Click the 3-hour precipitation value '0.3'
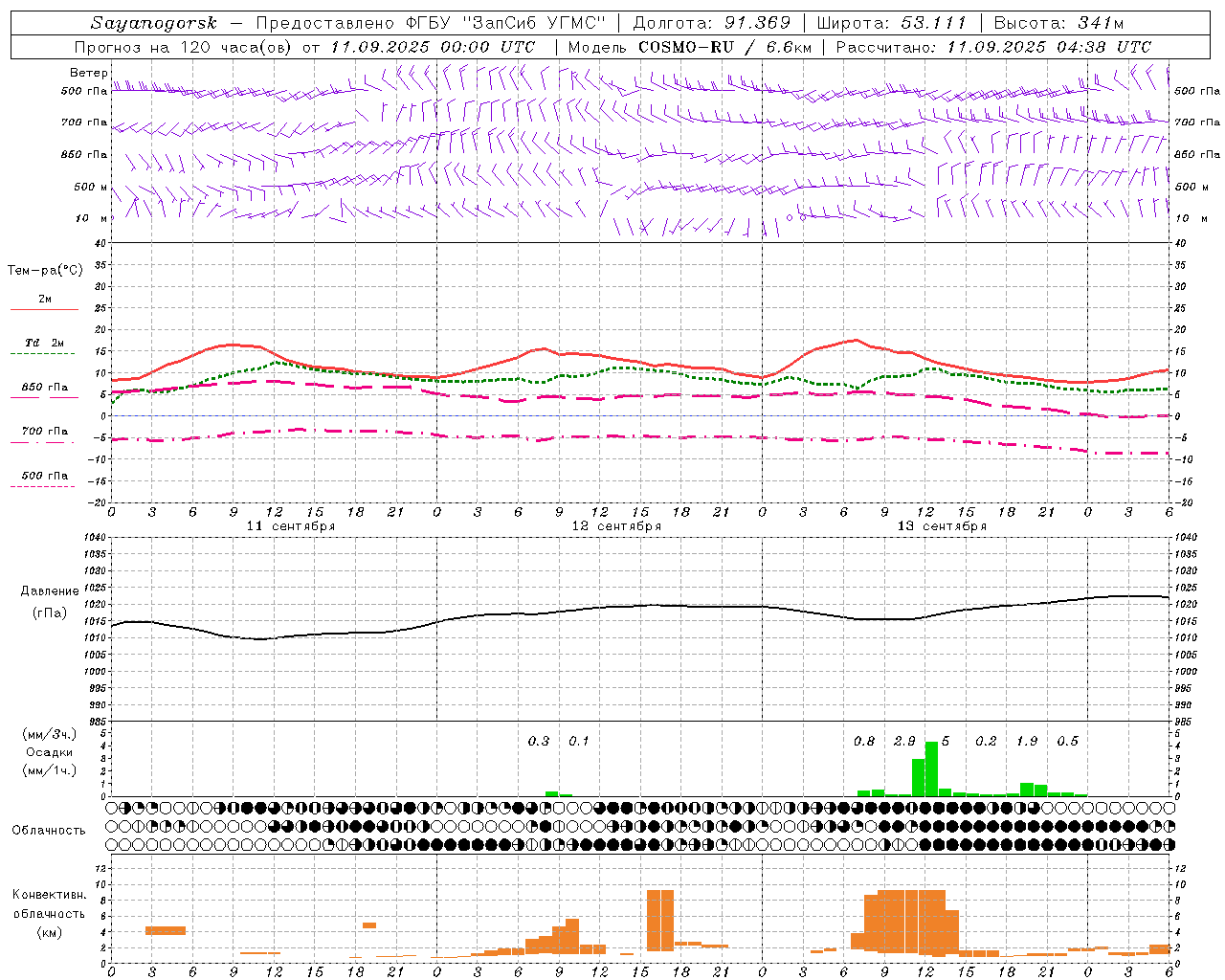Viewport: 1225px width, 980px height. [539, 742]
